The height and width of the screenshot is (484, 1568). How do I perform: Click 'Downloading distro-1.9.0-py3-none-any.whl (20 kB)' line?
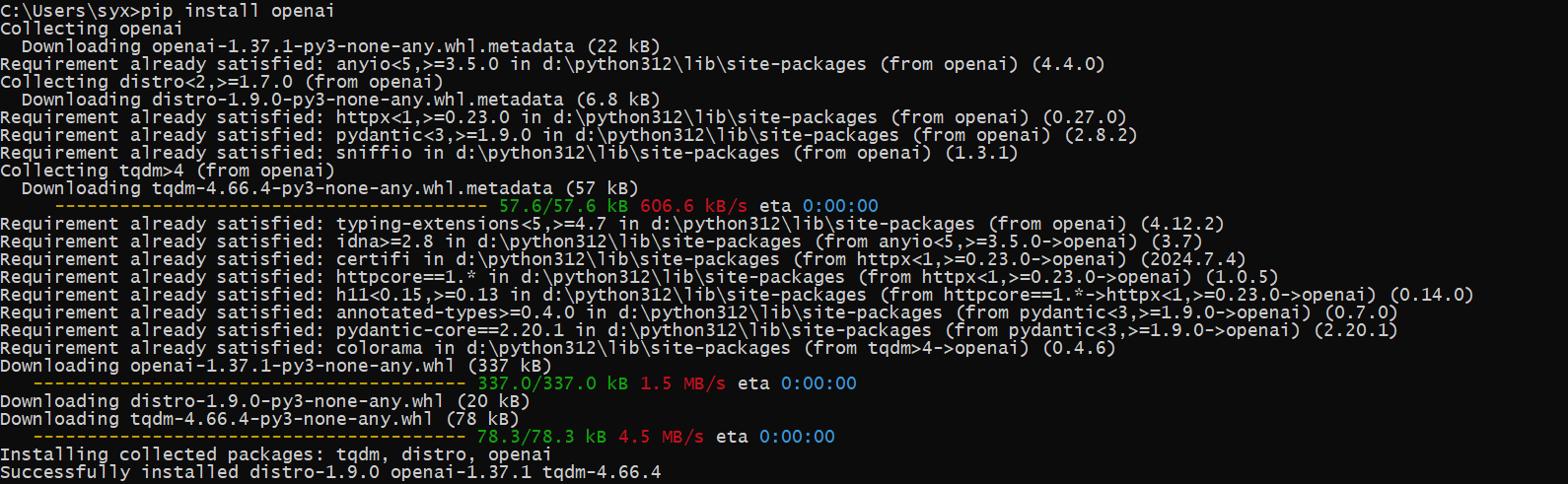(265, 401)
